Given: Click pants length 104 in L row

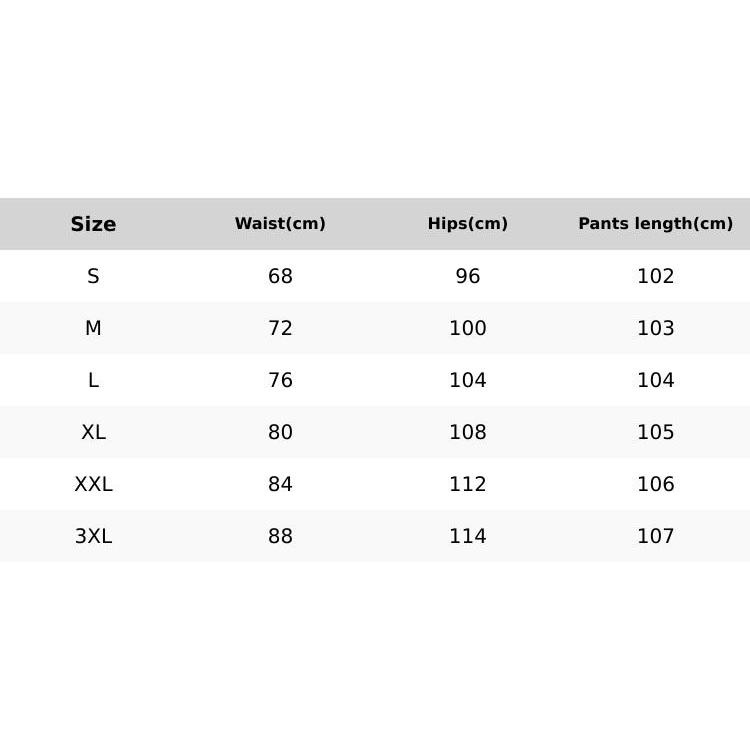Looking at the screenshot, I should point(656,380).
